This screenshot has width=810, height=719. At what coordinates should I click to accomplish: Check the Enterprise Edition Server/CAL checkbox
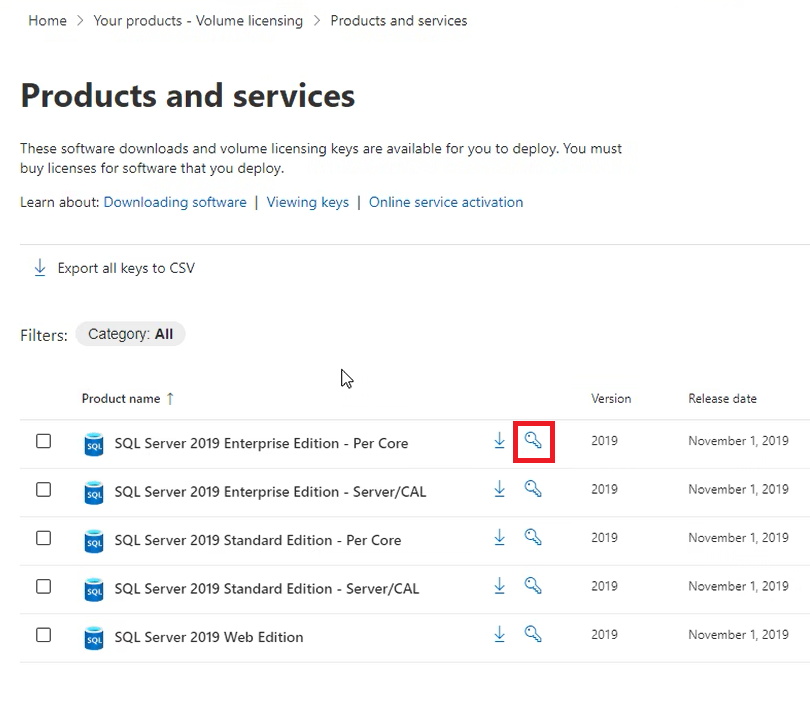click(43, 489)
